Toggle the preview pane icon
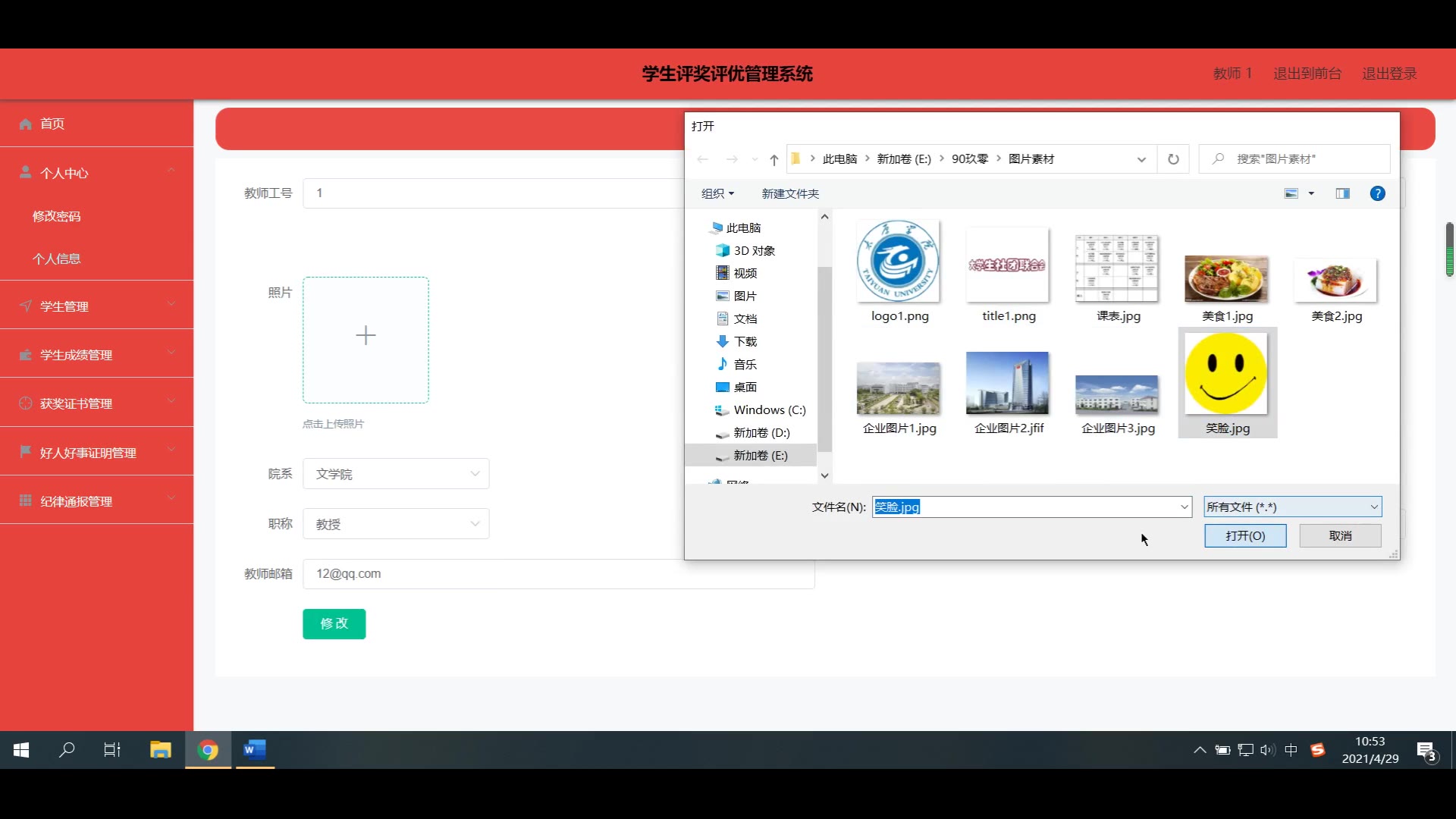 pyautogui.click(x=1342, y=193)
